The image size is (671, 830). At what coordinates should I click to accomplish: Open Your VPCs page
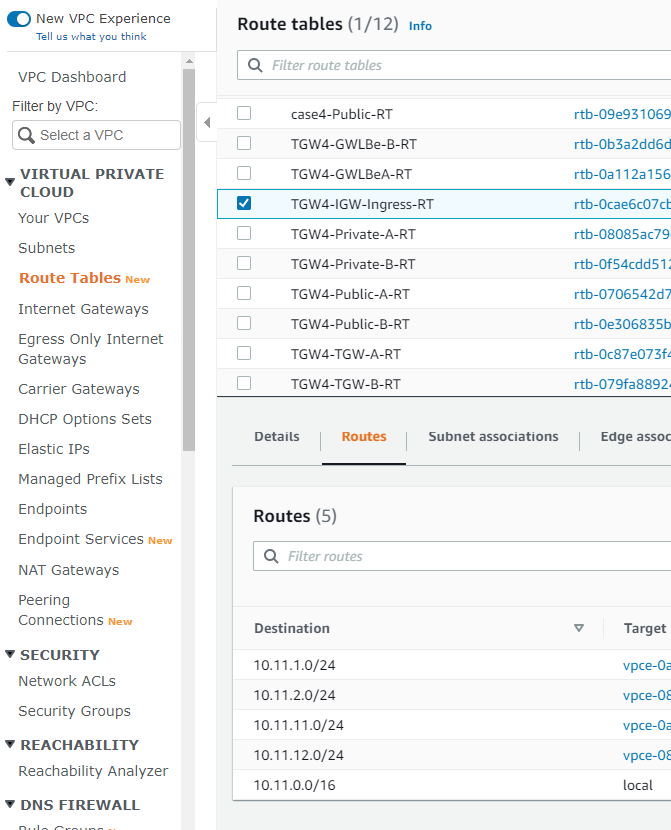coord(53,218)
